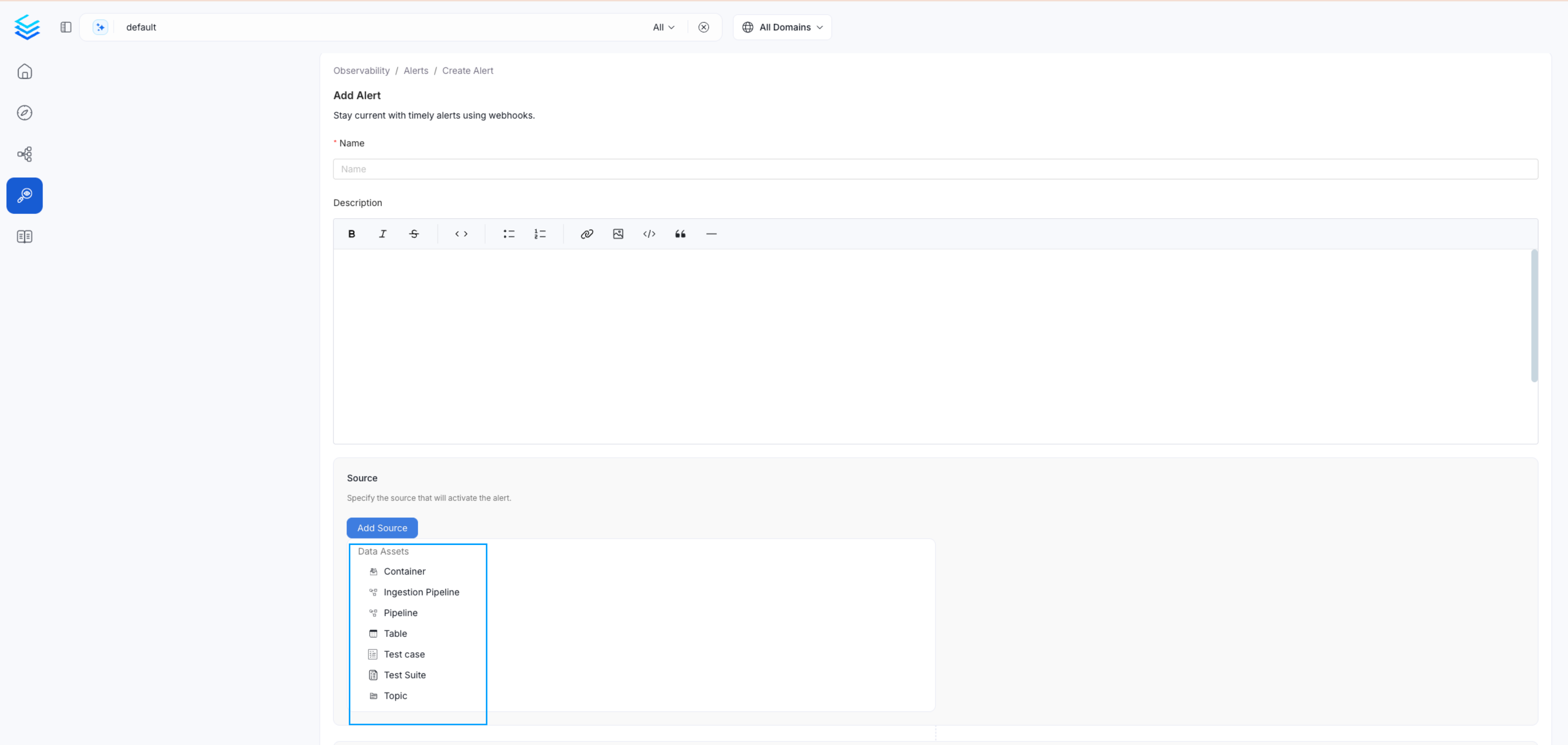Insert a numbered list
The height and width of the screenshot is (745, 1568).
pos(540,234)
